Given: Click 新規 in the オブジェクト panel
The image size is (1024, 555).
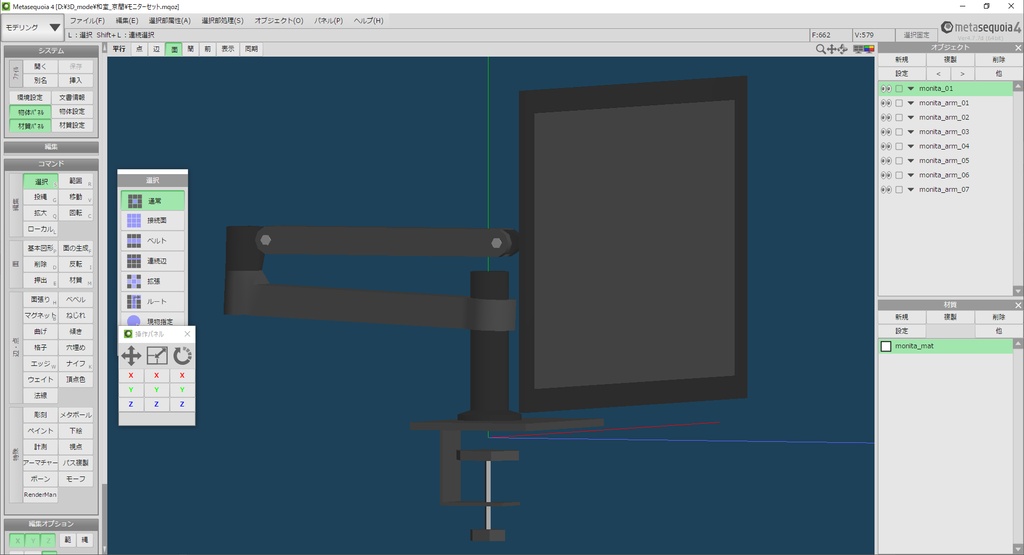Looking at the screenshot, I should point(902,59).
